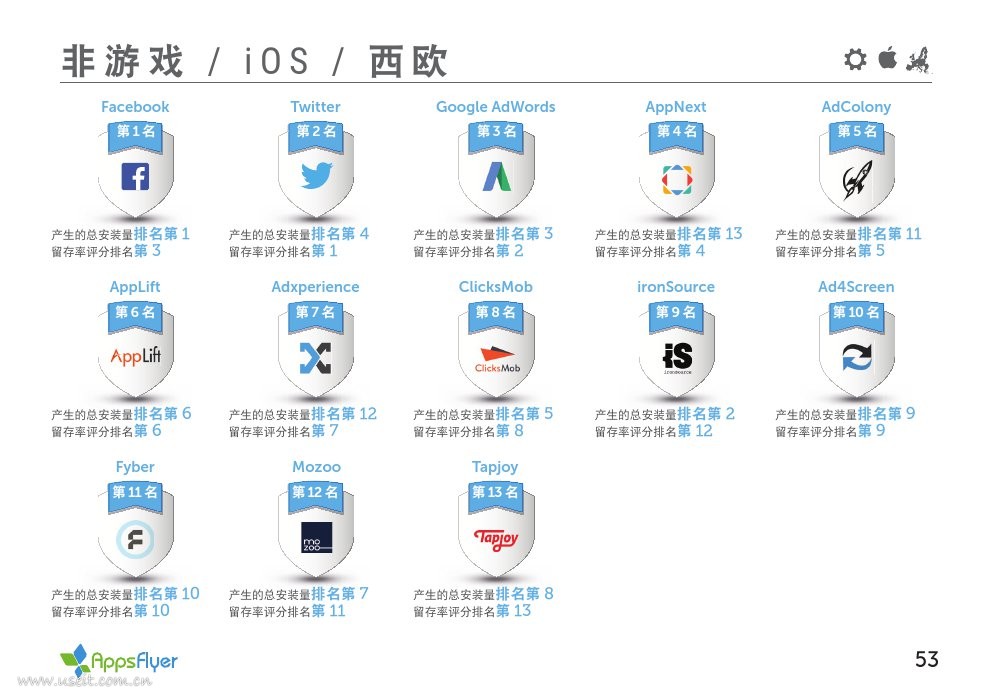The height and width of the screenshot is (699, 992).
Task: Click the Mozoo logo icon
Action: pos(316,538)
